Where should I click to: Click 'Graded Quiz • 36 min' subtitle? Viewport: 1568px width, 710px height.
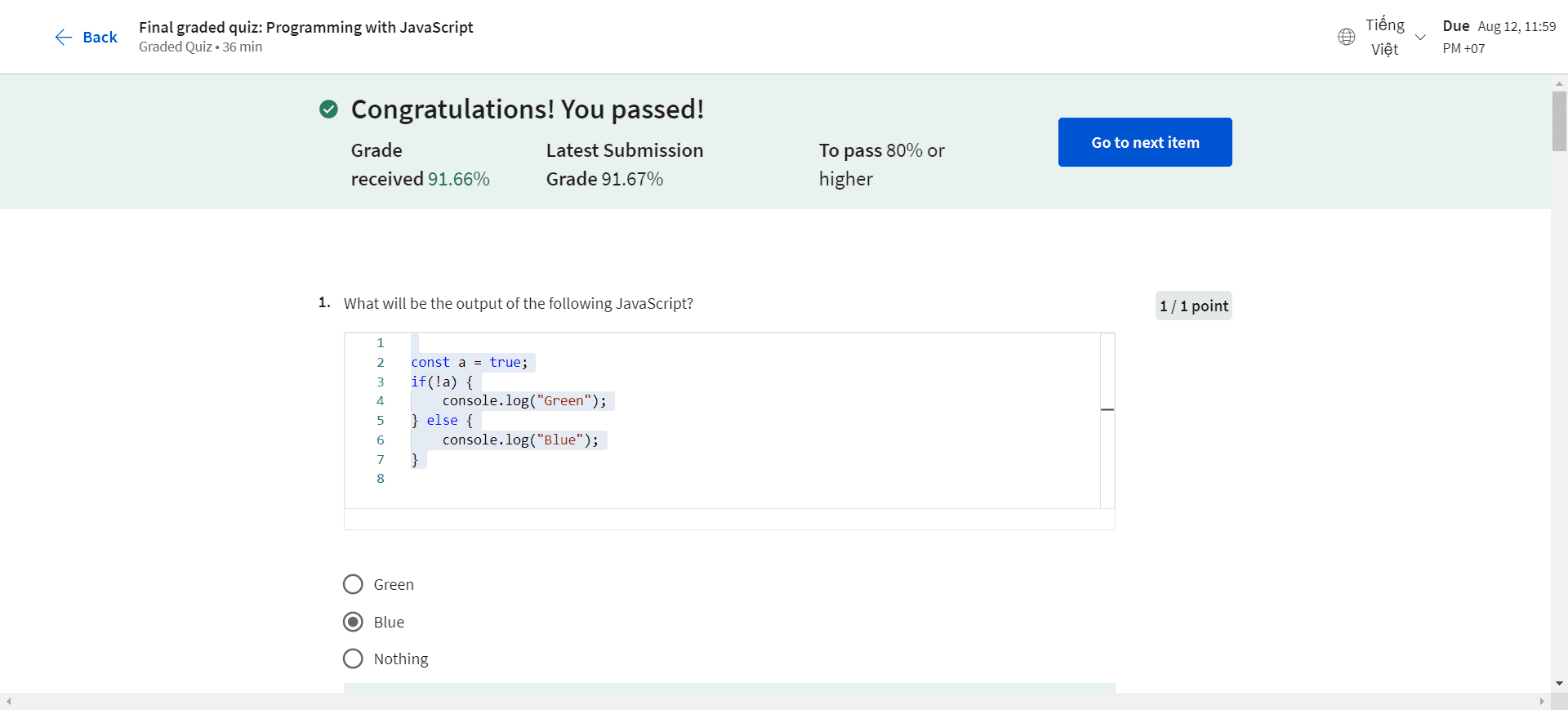click(201, 47)
